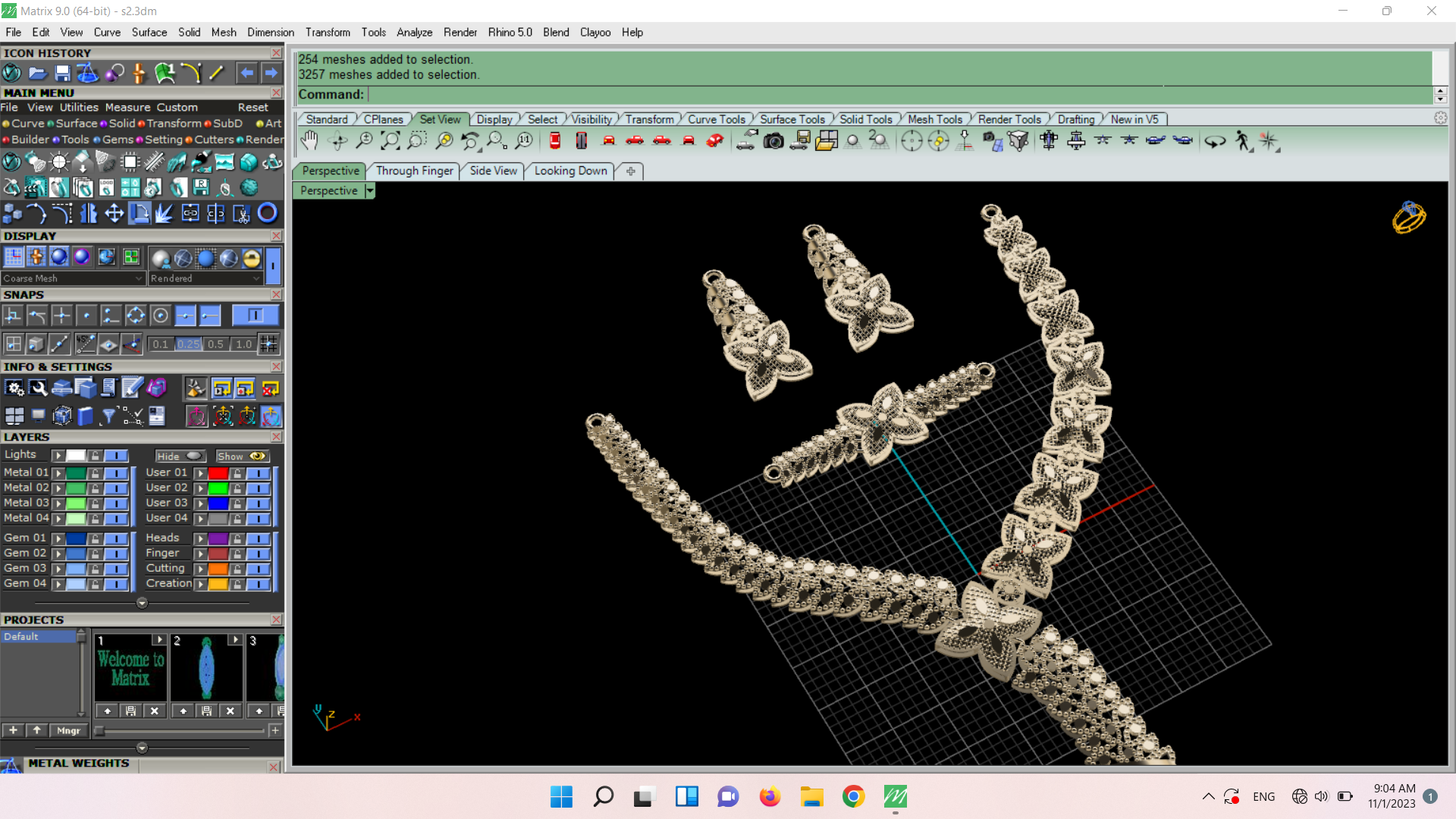Expand the Heads layer arrow

[201, 538]
